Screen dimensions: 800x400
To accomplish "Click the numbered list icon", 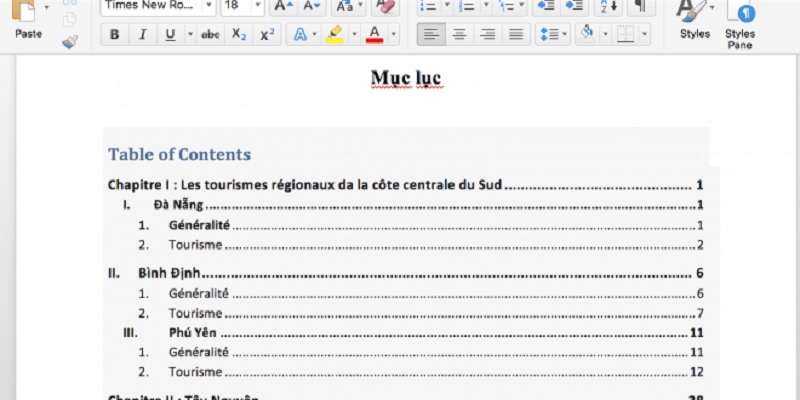I will [x=466, y=6].
